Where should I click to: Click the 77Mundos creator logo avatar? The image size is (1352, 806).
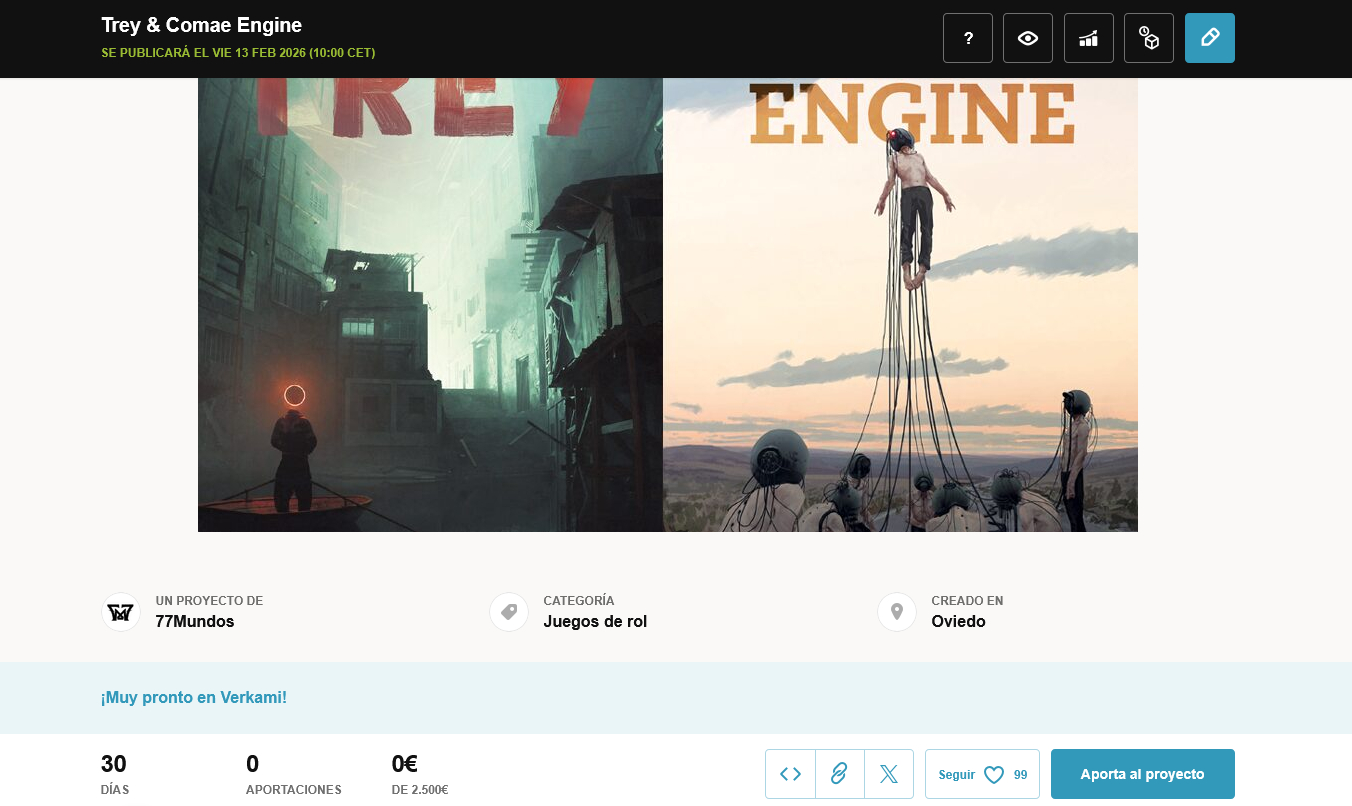tap(121, 612)
